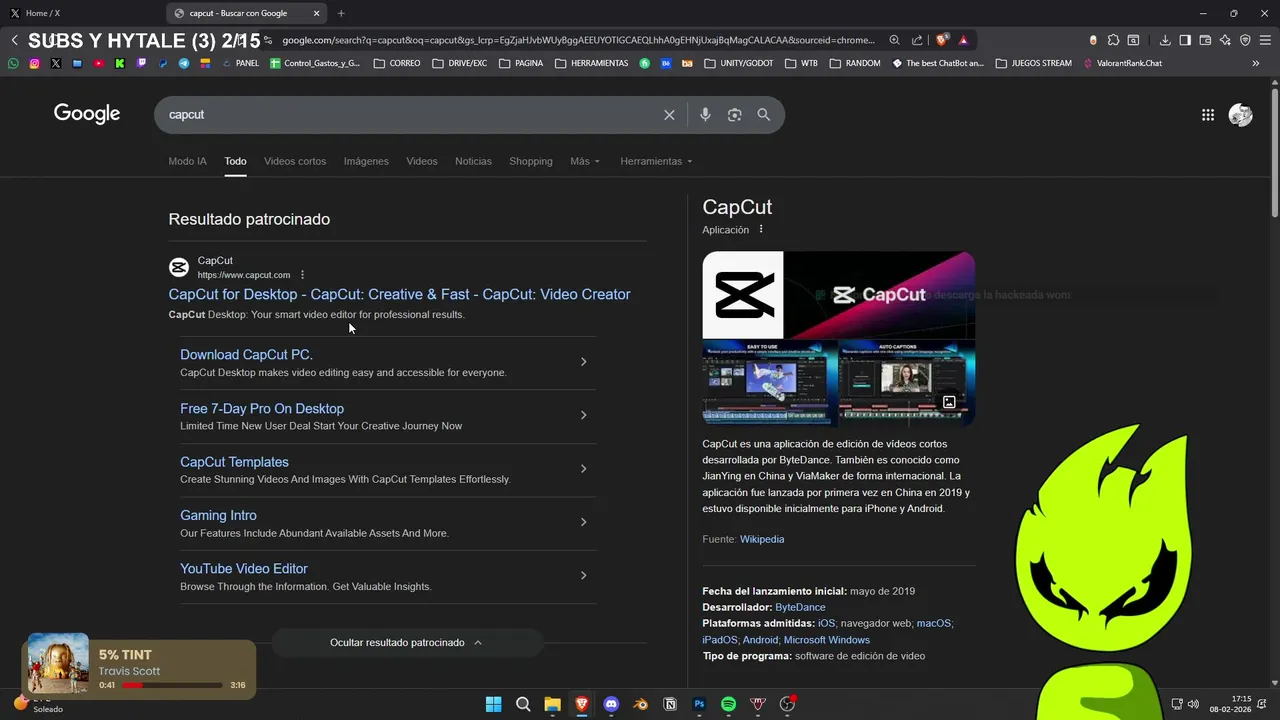
Task: Open the browser hamburger menu
Action: point(1265,40)
